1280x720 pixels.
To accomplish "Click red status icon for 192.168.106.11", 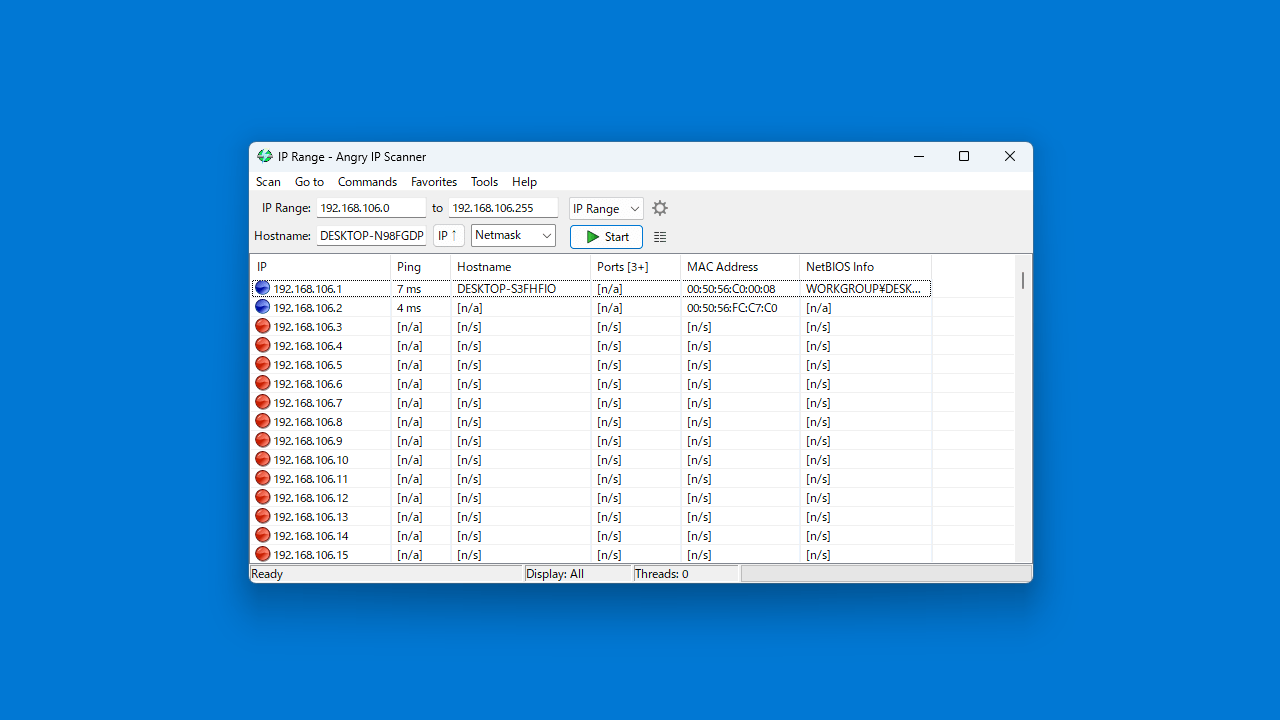I will point(263,478).
